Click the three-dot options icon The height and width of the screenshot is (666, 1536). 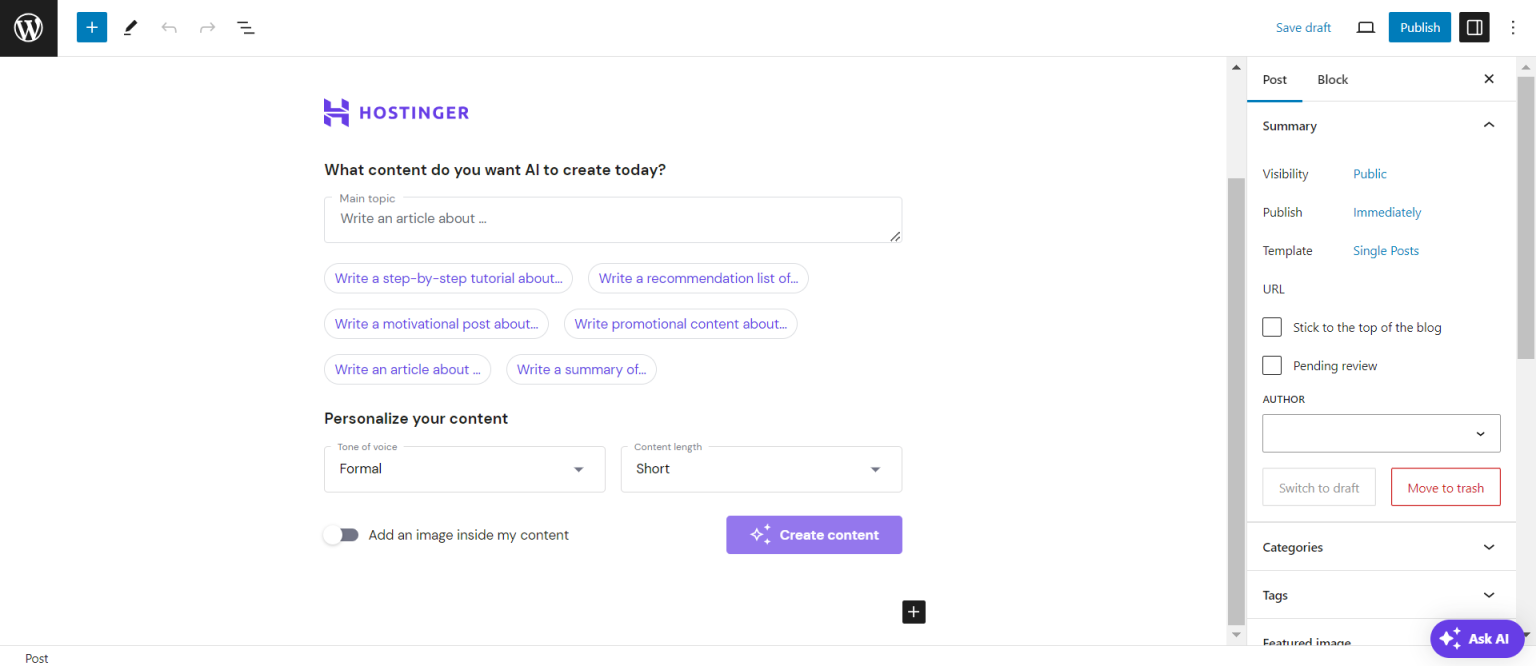(1513, 27)
